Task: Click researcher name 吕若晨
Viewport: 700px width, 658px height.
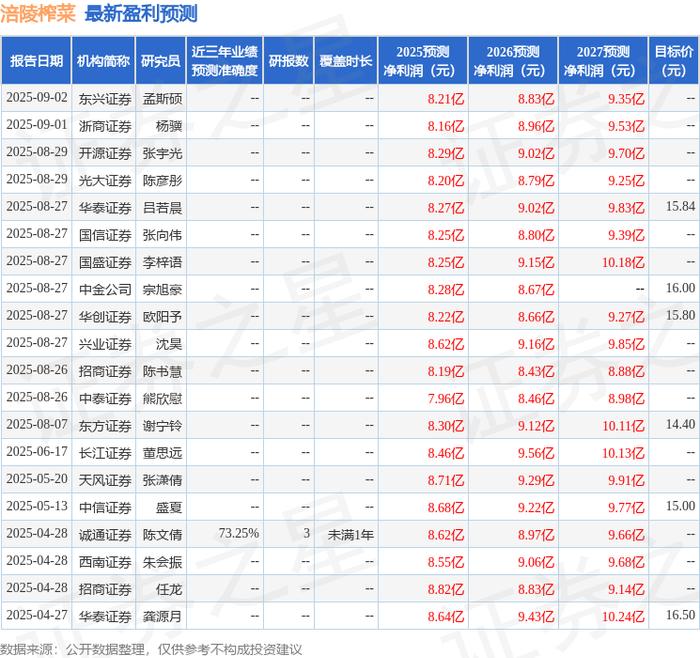Action: (x=162, y=208)
